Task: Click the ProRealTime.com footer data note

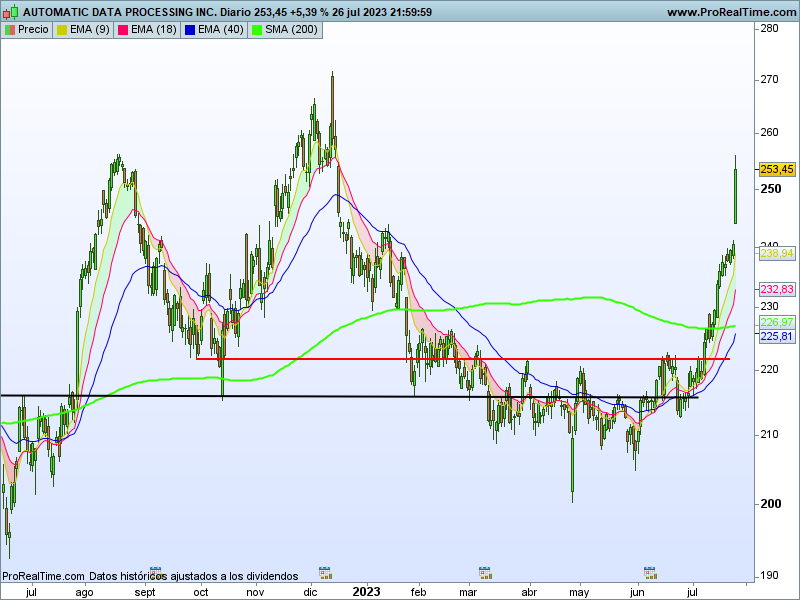Action: (150, 576)
